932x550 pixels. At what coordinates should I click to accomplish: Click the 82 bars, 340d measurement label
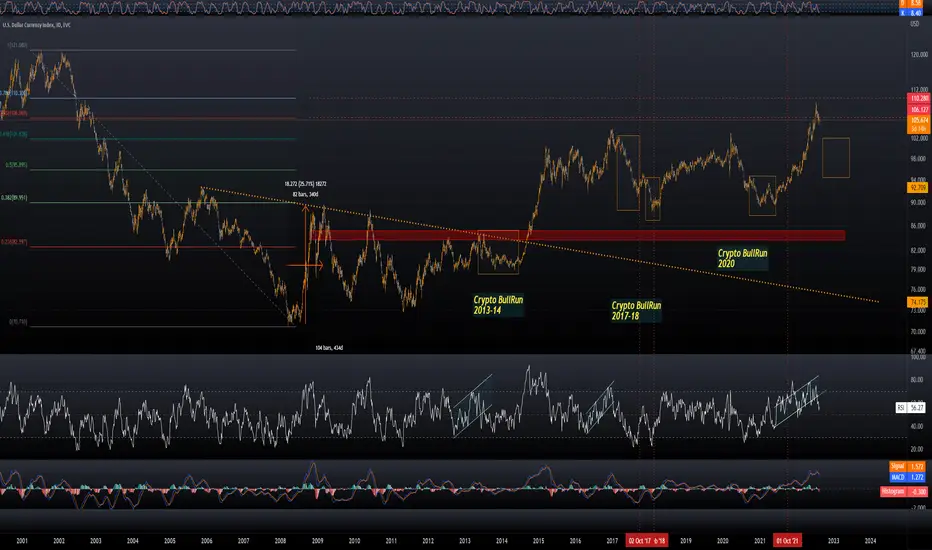pyautogui.click(x=305, y=194)
